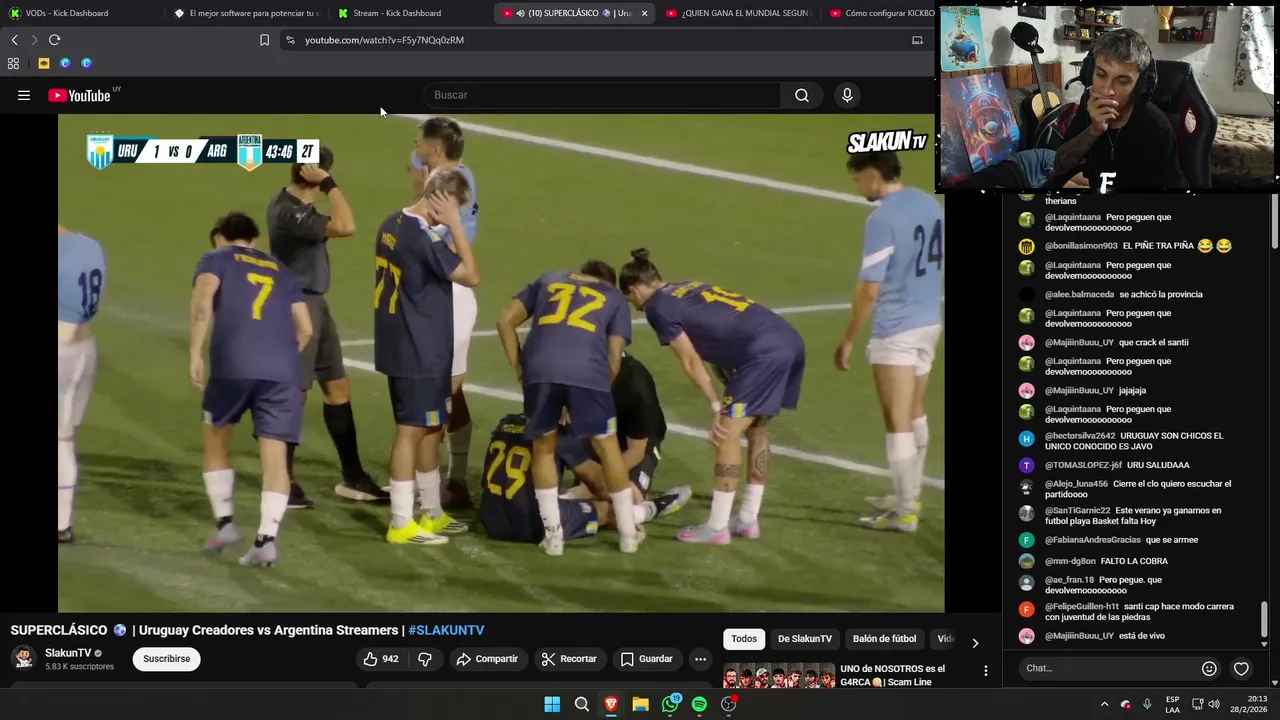Open OBS Studio from the taskbar
This screenshot has height=720, width=1280.
729,704
